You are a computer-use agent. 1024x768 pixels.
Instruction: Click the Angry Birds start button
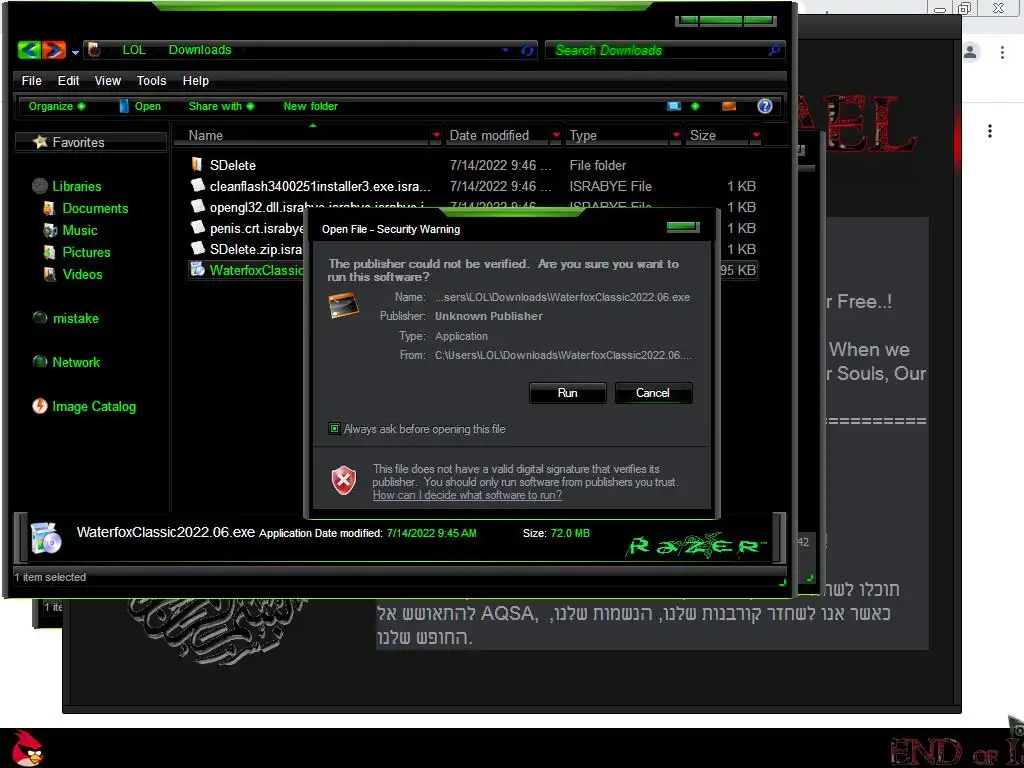27,748
